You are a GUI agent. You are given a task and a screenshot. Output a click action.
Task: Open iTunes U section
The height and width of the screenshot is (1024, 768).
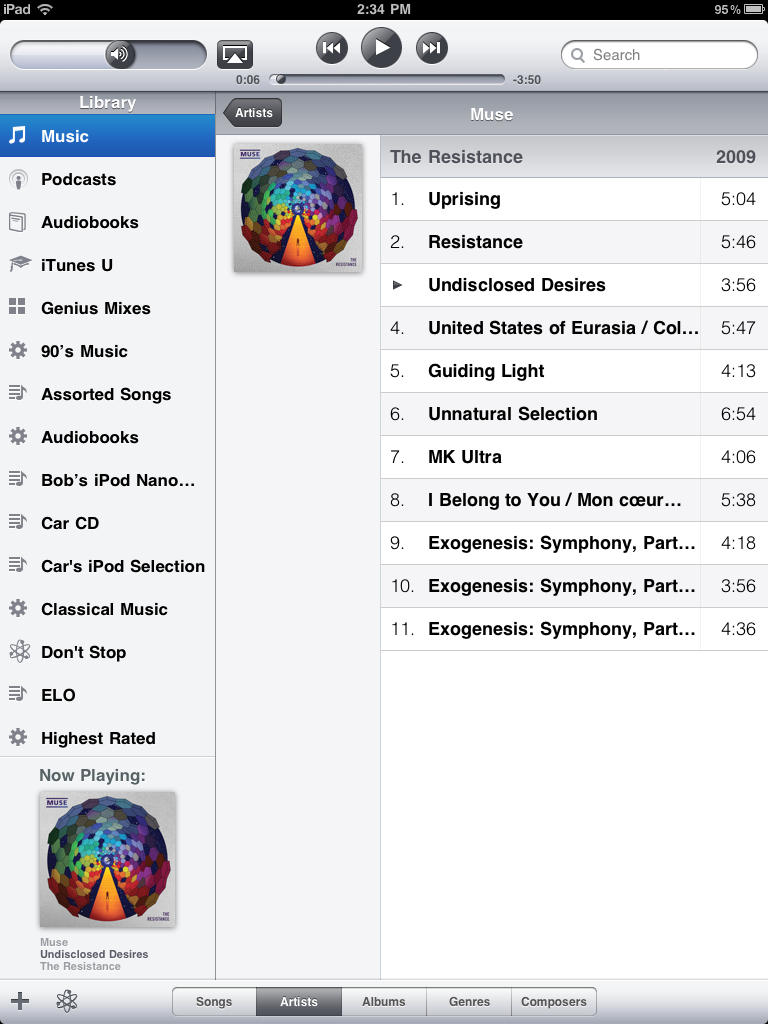coord(107,265)
